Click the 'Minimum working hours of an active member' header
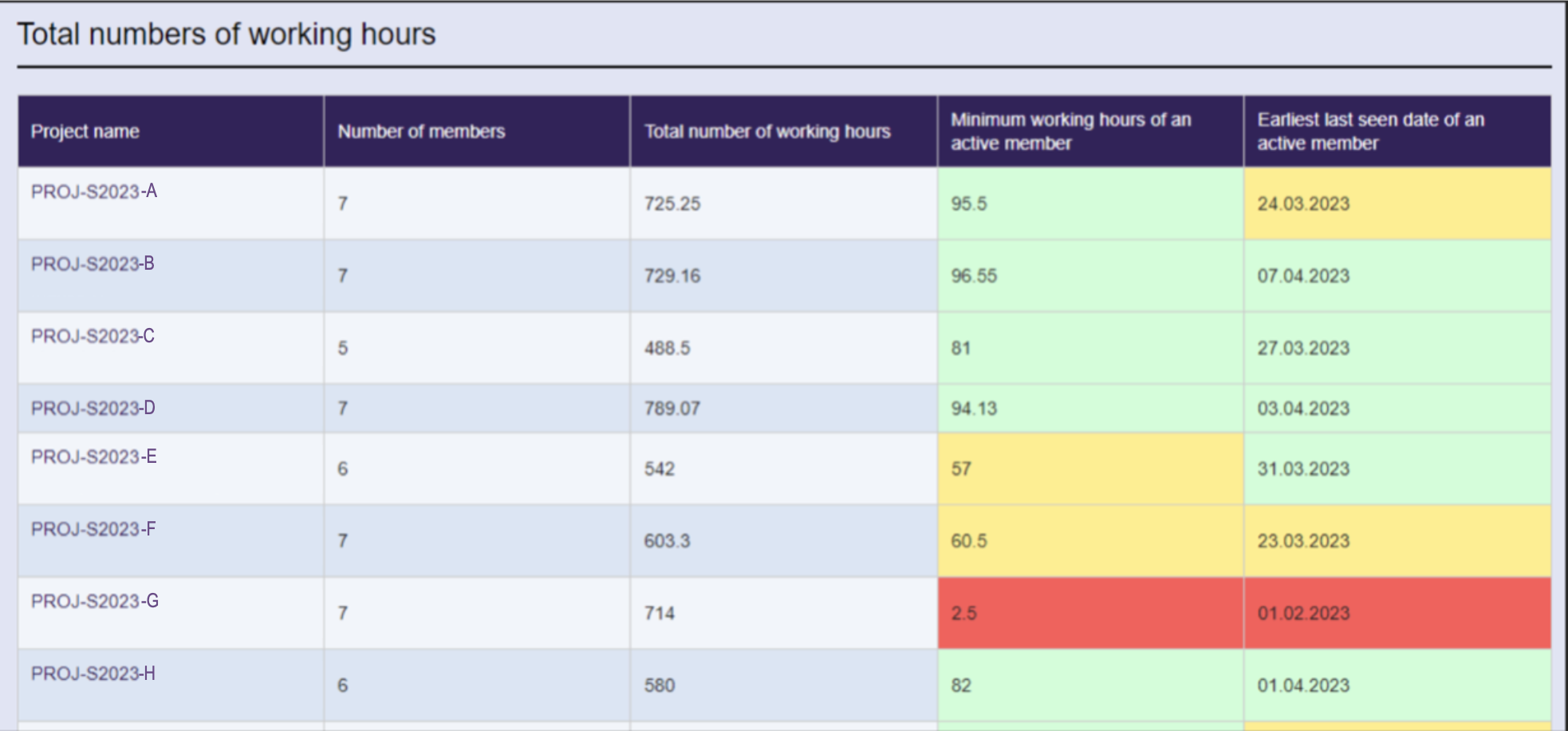 click(1090, 132)
